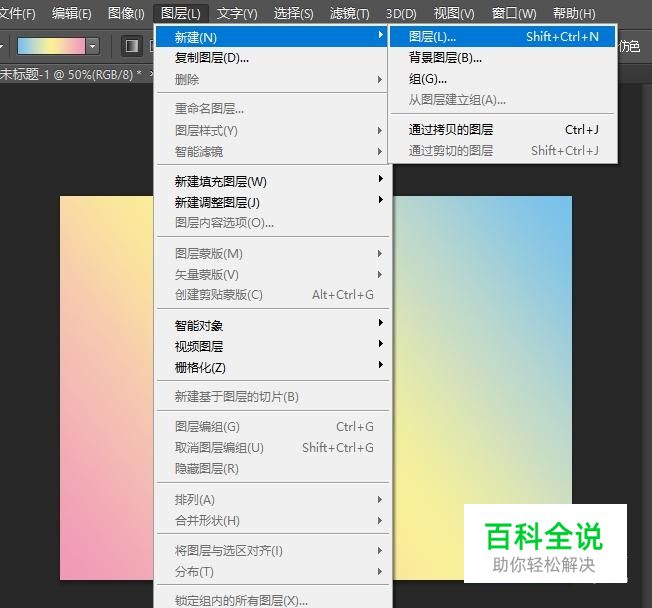Click the gradient preview swatch in options bar
The width and height of the screenshot is (652, 608).
pyautogui.click(x=51, y=46)
